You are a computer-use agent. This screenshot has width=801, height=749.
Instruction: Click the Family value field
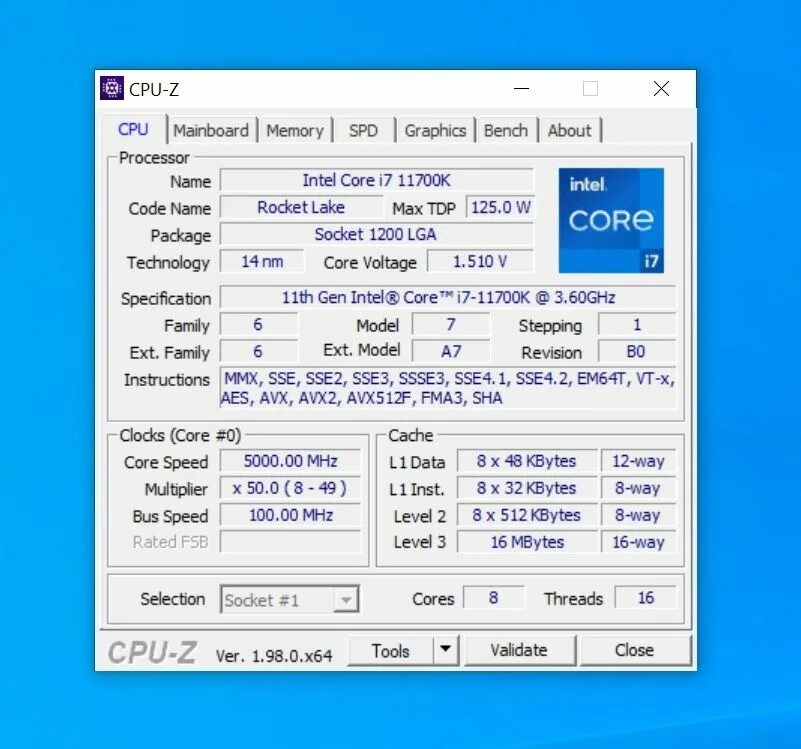(x=258, y=324)
